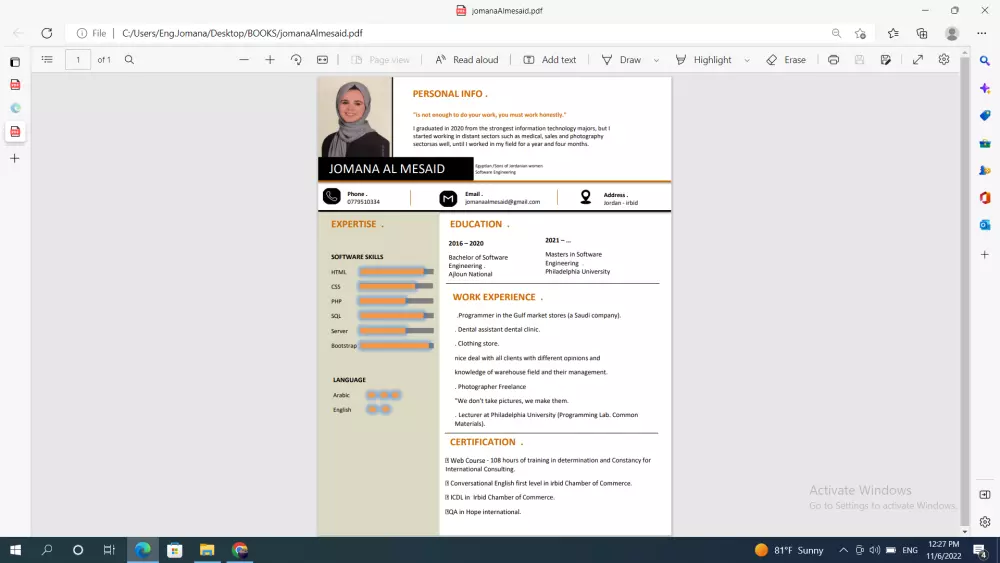Open Shopping tag icon in sidebar
Image resolution: width=1000 pixels, height=563 pixels.
985,115
